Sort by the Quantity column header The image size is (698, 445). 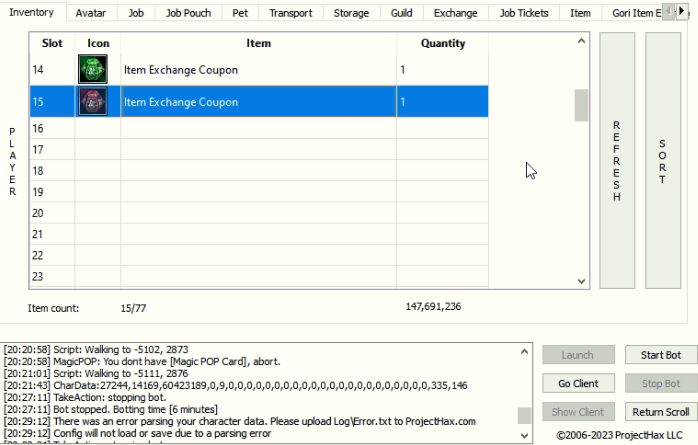click(442, 44)
